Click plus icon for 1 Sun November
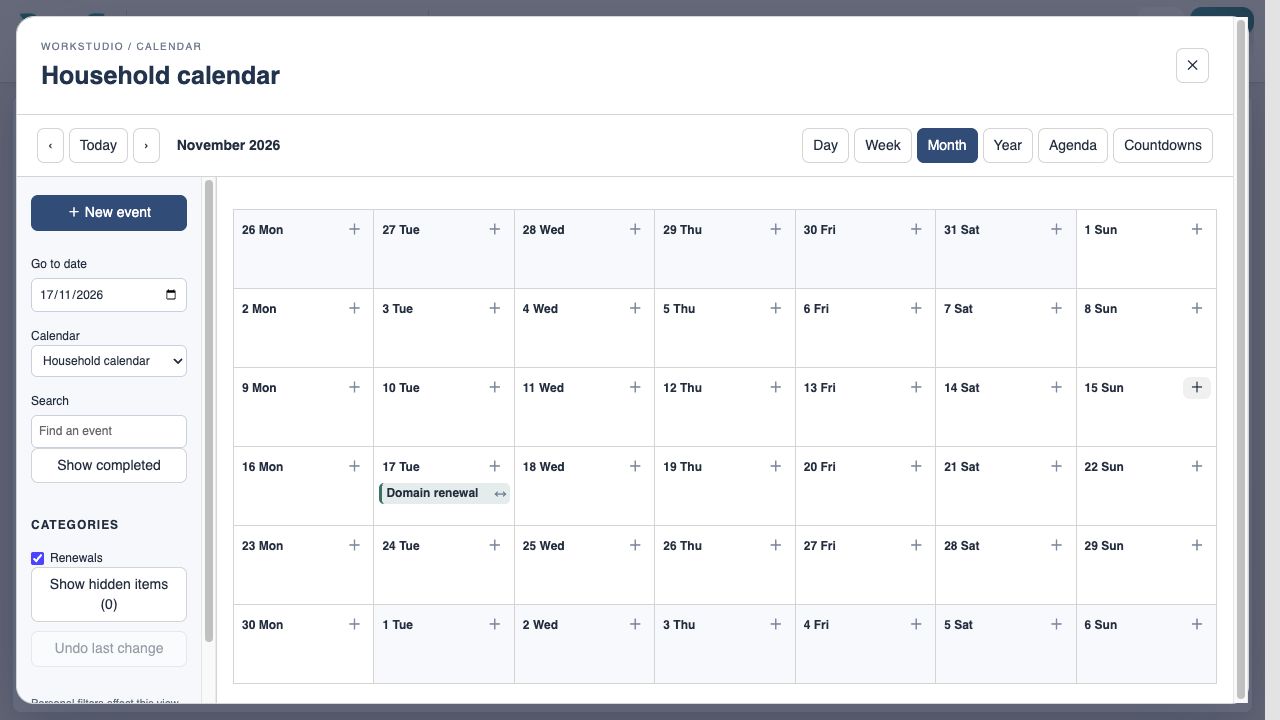The height and width of the screenshot is (720, 1280). pos(1197,230)
